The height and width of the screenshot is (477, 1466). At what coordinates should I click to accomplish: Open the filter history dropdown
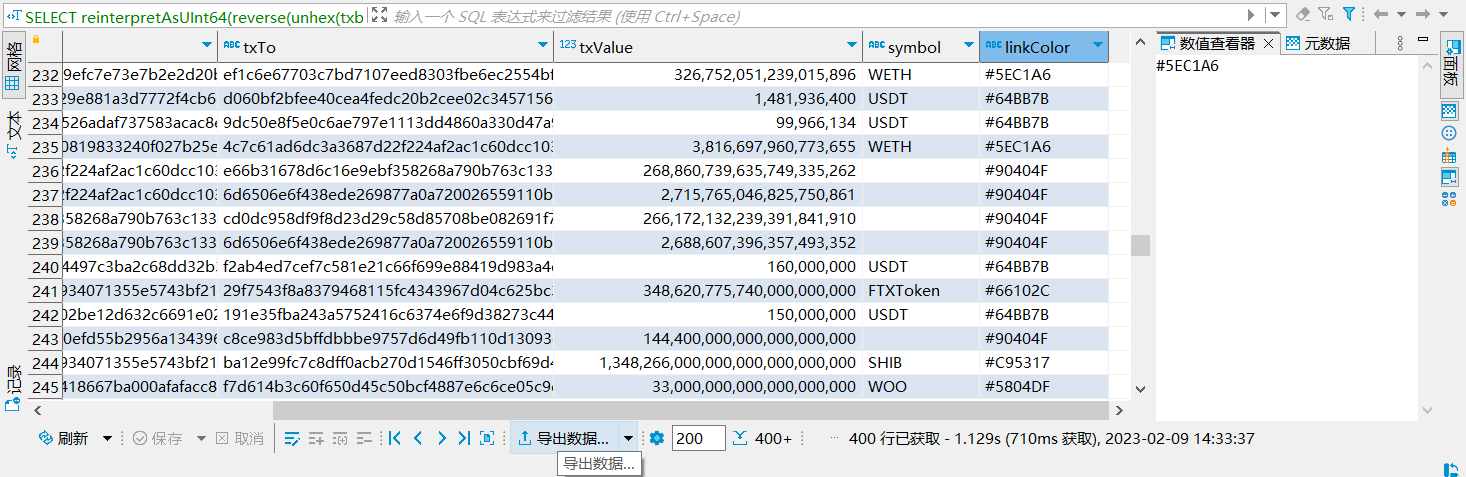click(1274, 15)
